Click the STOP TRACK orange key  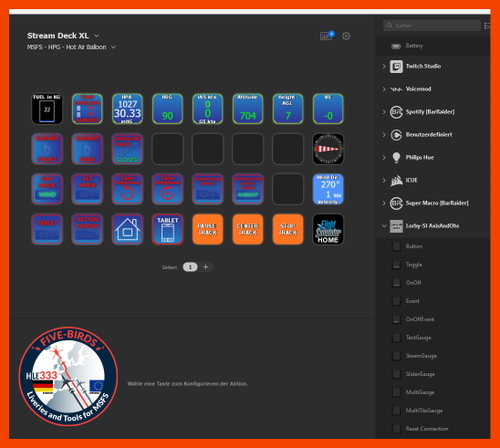[x=288, y=229]
